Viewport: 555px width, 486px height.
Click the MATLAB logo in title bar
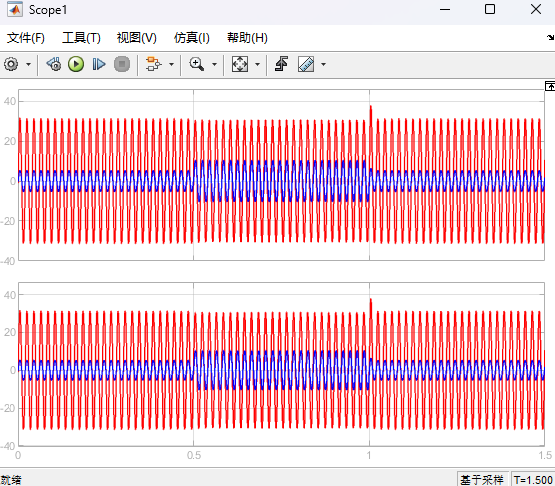click(15, 10)
